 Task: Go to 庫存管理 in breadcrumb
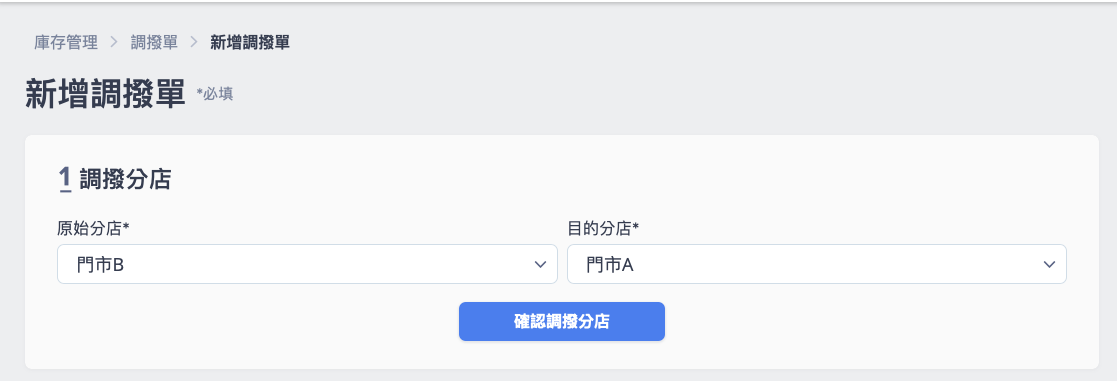(66, 43)
